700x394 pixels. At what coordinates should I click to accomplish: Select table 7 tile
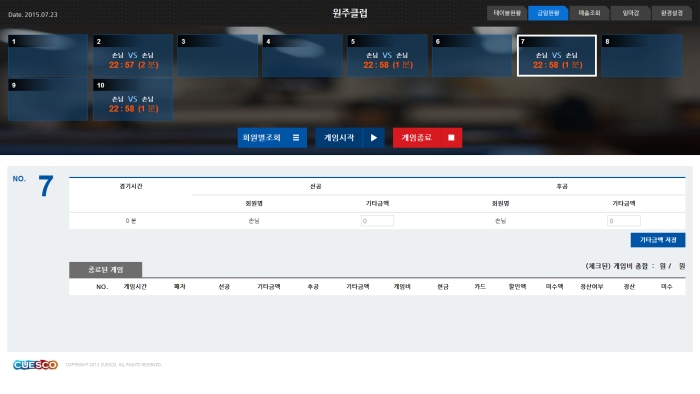[x=557, y=56]
